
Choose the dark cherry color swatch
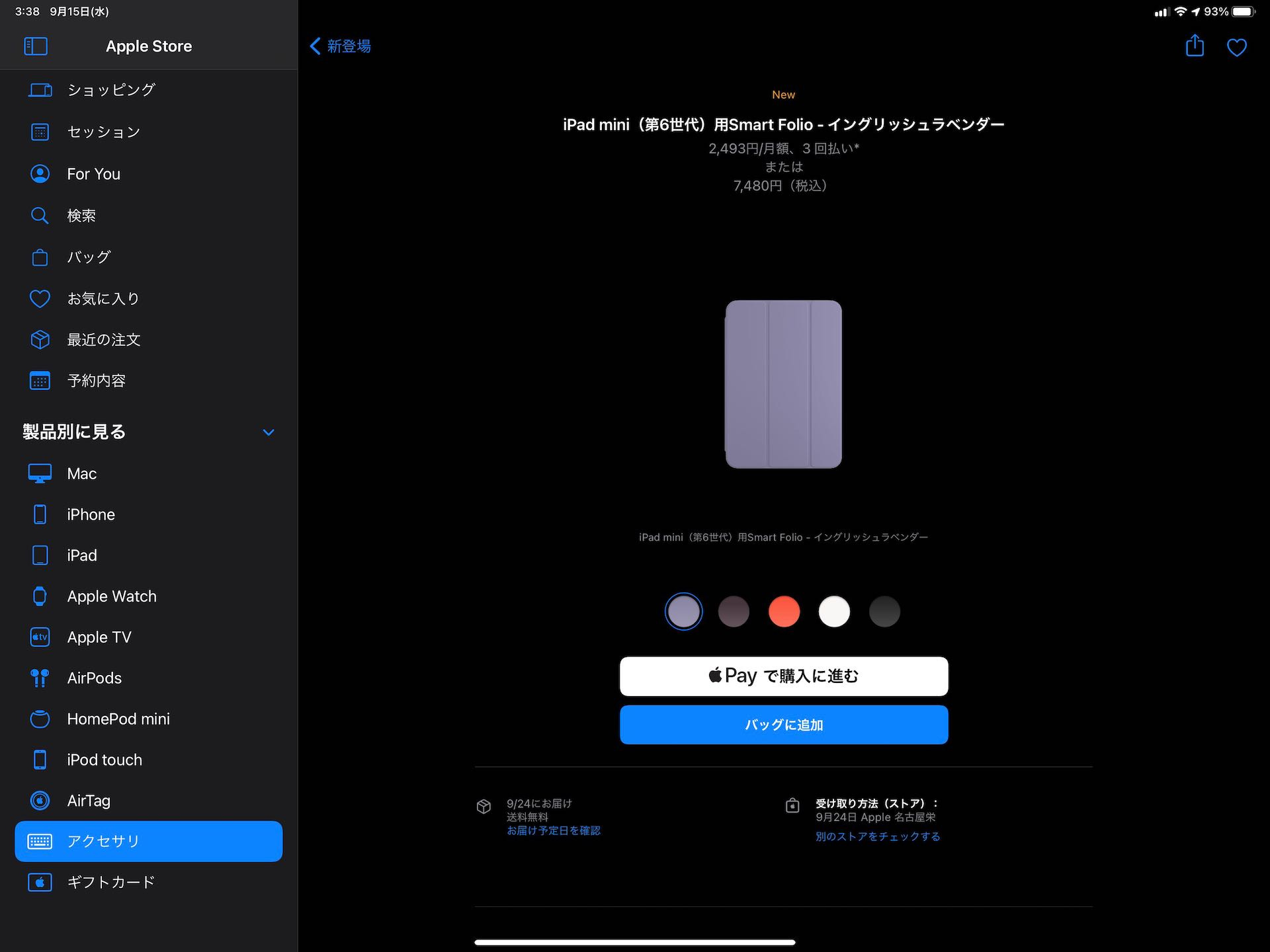click(734, 612)
